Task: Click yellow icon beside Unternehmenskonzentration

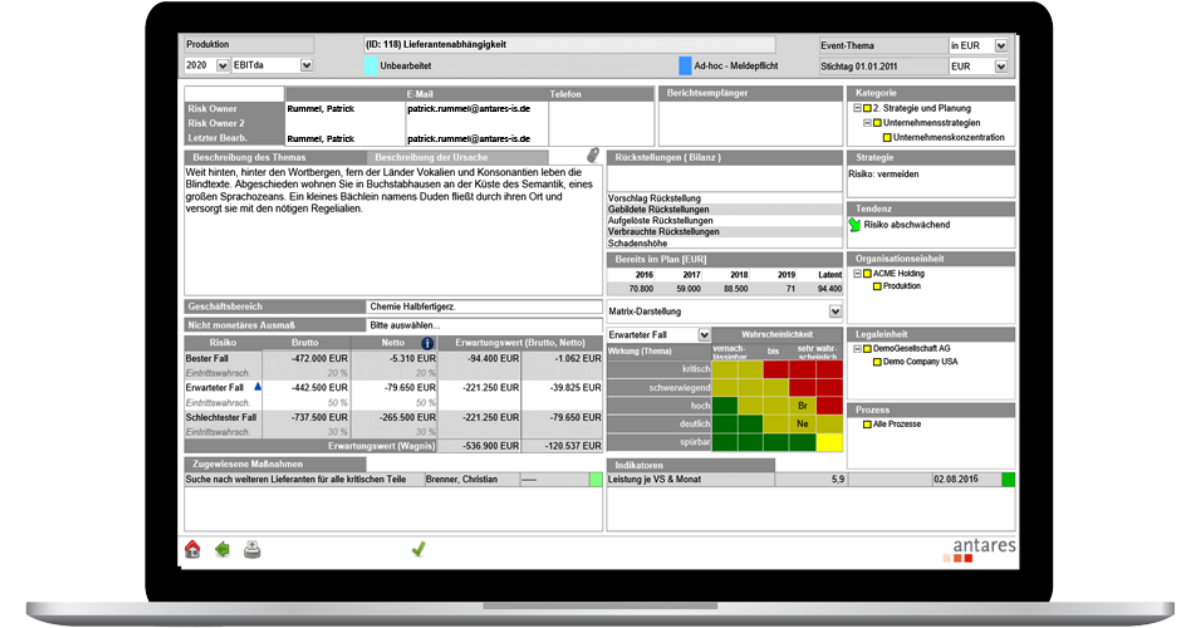Action: [x=888, y=138]
